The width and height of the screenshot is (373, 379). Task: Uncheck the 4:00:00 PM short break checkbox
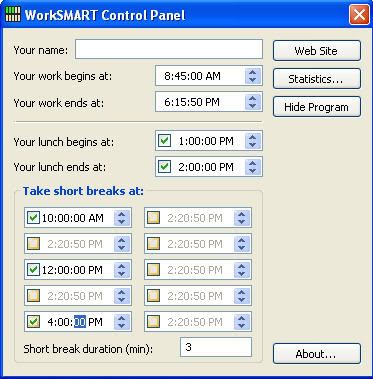pyautogui.click(x=33, y=322)
